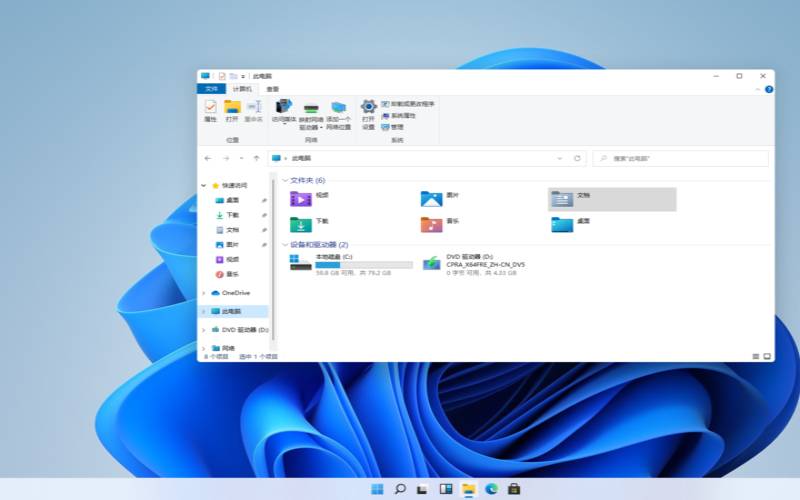The width and height of the screenshot is (800, 500).
Task: Go forward with the right arrow
Action: point(226,158)
